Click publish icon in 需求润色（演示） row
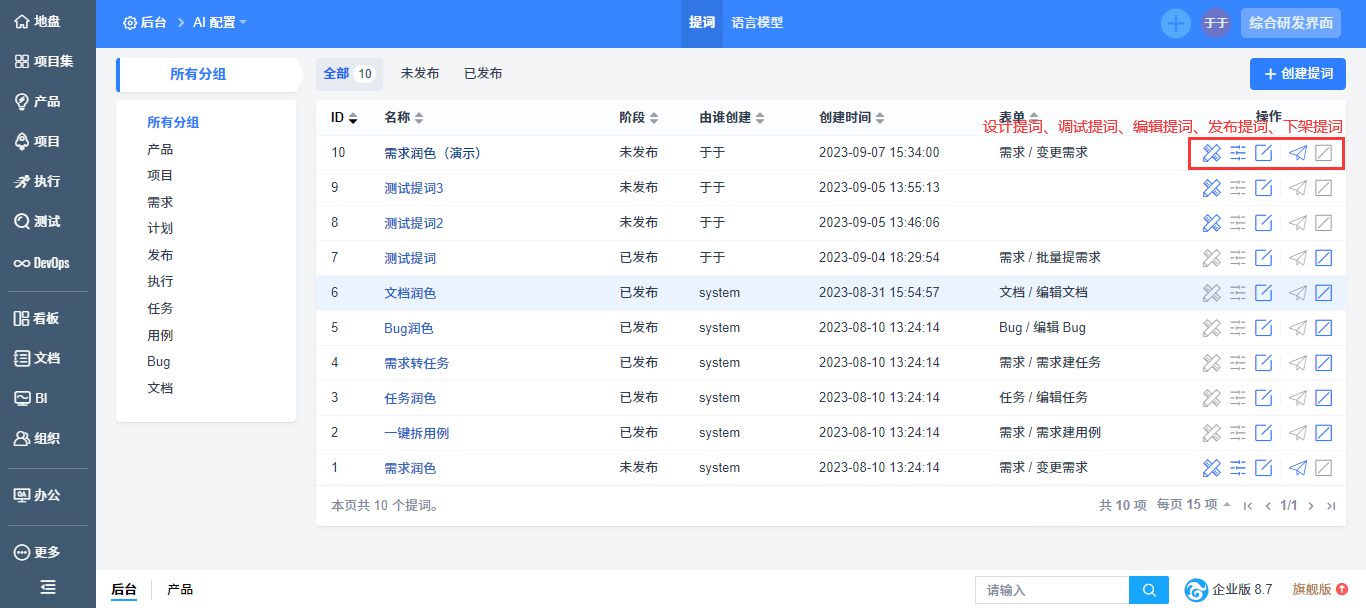The height and width of the screenshot is (608, 1366). click(x=1298, y=153)
